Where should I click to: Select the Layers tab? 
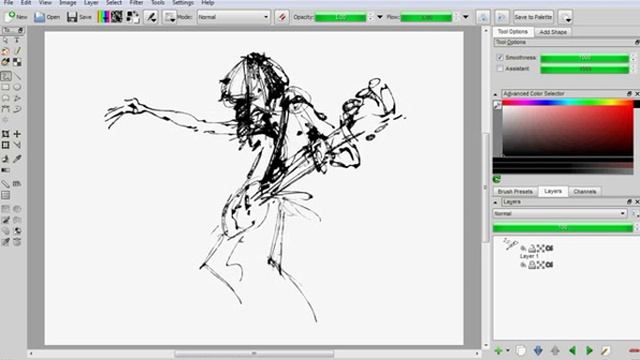pos(553,191)
